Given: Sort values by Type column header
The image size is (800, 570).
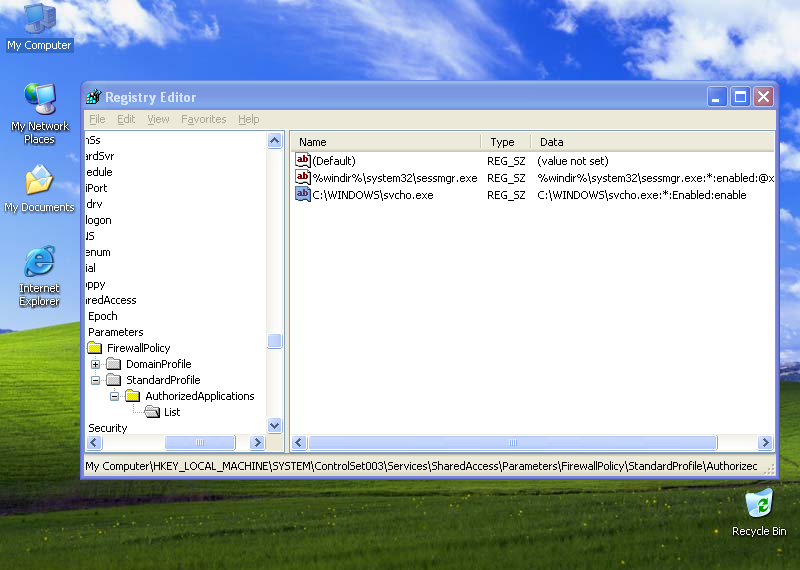Looking at the screenshot, I should [x=506, y=142].
